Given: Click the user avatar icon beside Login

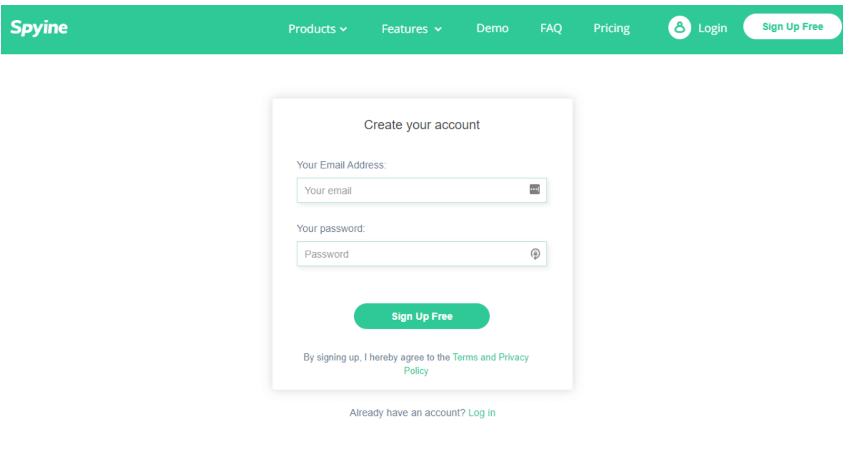Looking at the screenshot, I should (680, 28).
